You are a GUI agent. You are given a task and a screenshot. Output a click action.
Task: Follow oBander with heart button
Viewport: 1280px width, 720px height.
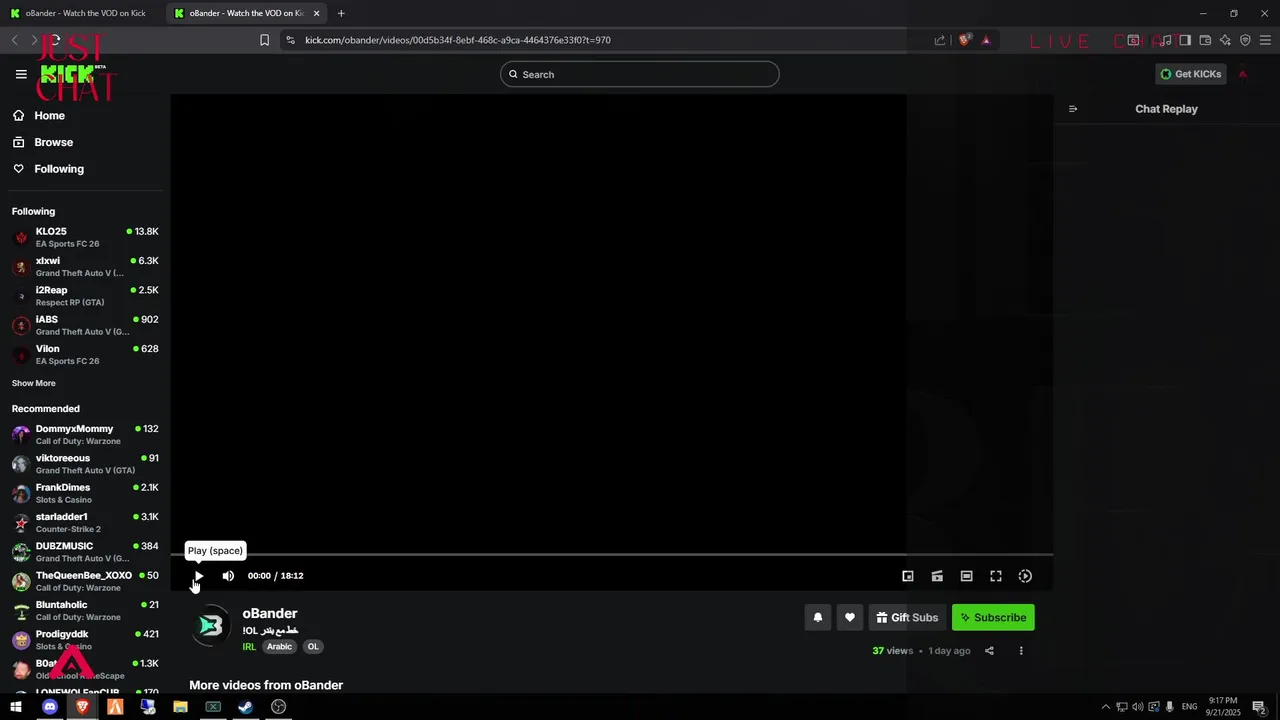(x=850, y=618)
